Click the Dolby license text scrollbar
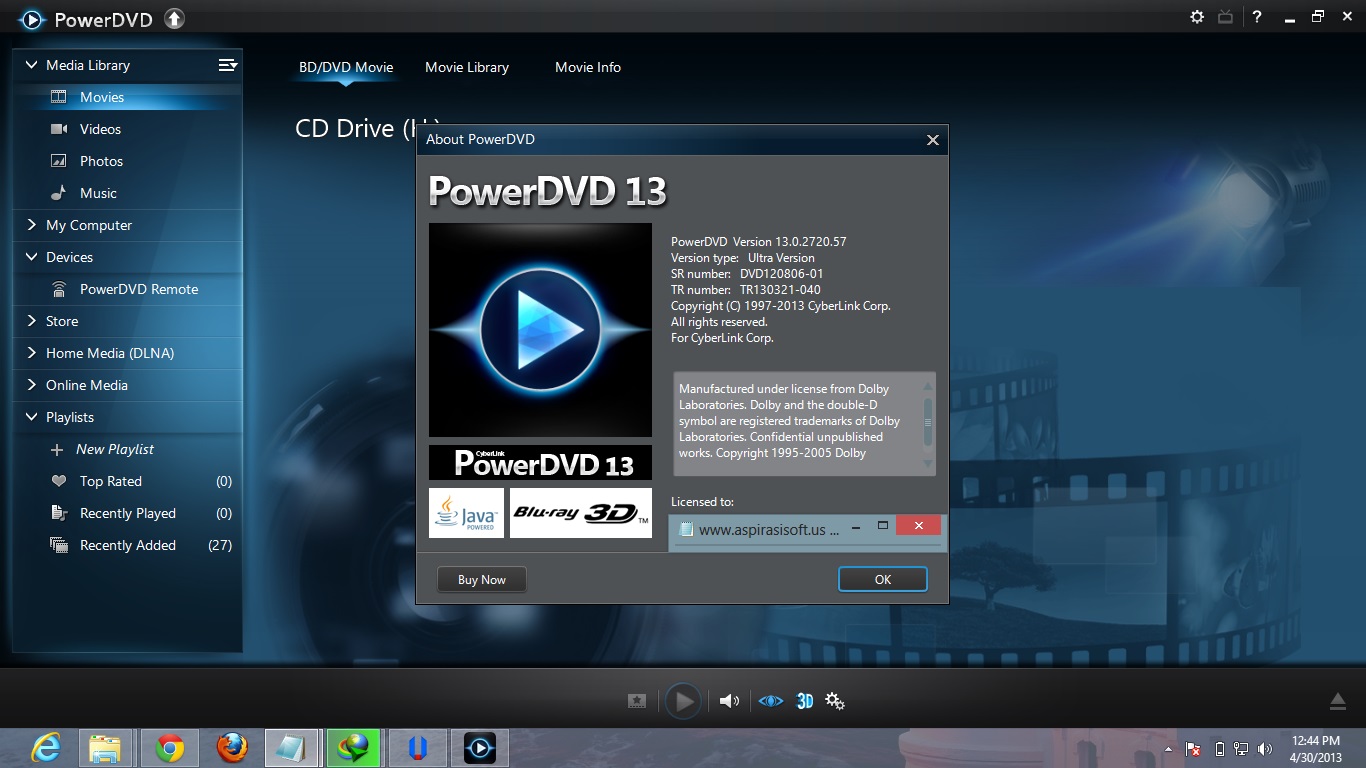1366x768 pixels. pos(928,423)
